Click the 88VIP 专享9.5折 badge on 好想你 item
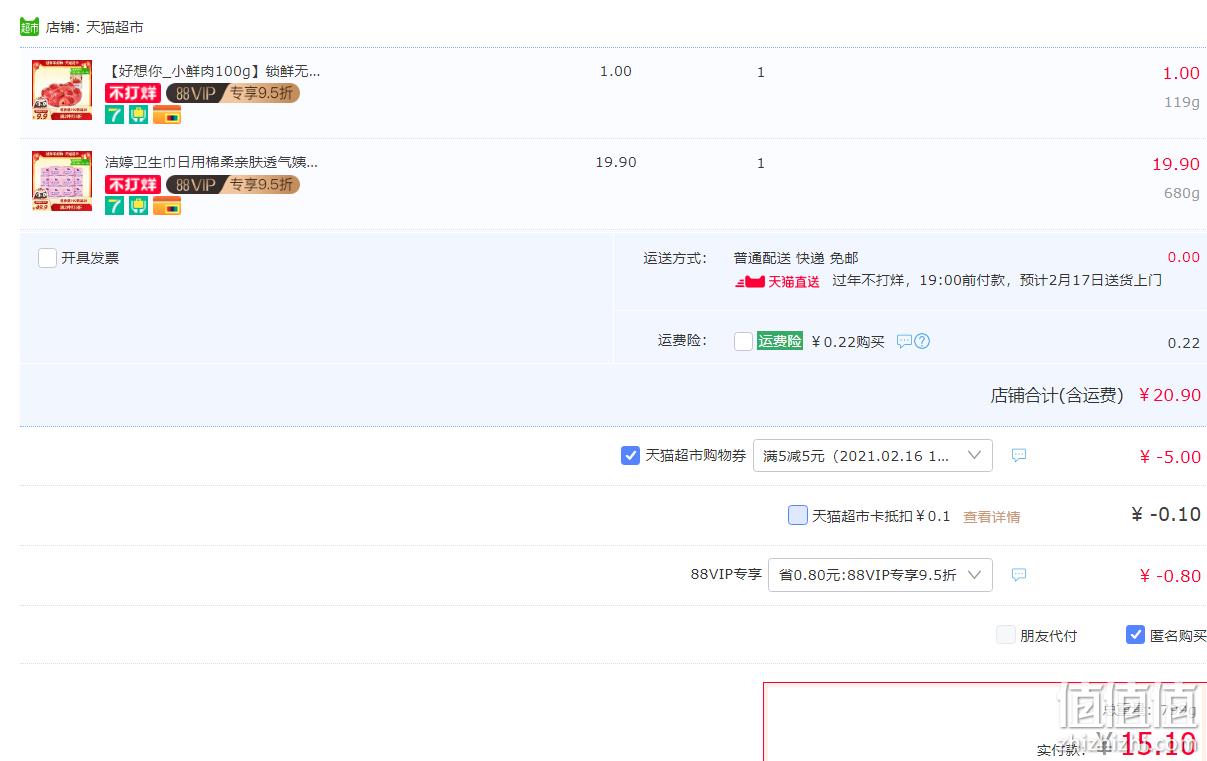The image size is (1207, 761). coord(233,93)
